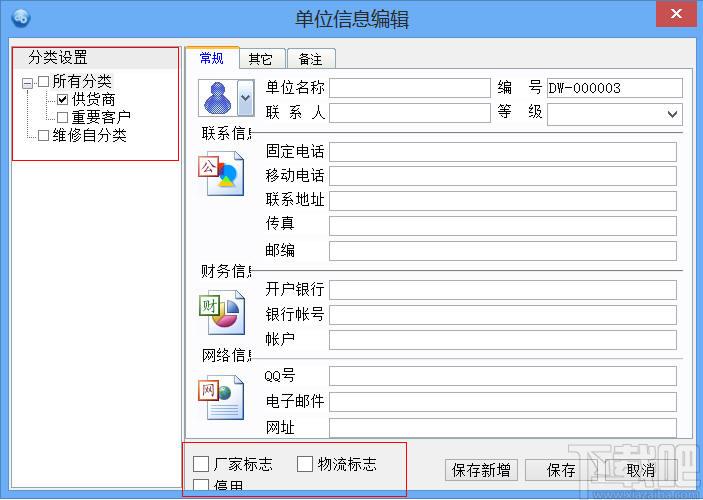703x500 pixels.
Task: Open the 等级 level dropdown
Action: pos(672,114)
